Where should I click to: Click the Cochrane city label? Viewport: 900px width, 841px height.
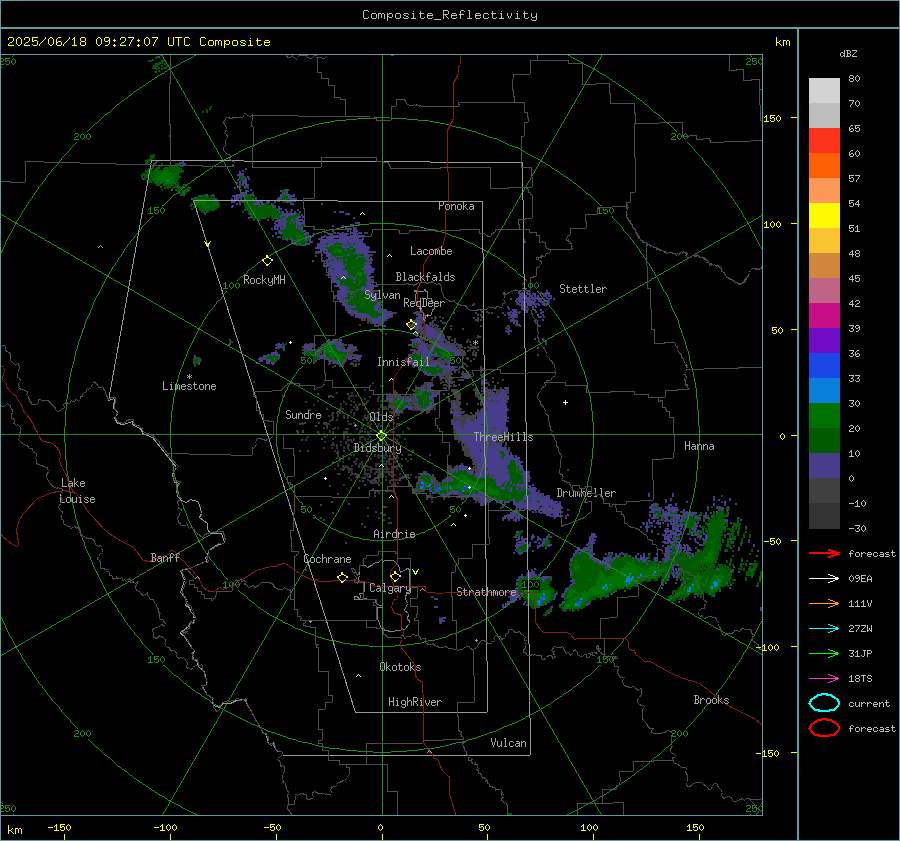327,559
